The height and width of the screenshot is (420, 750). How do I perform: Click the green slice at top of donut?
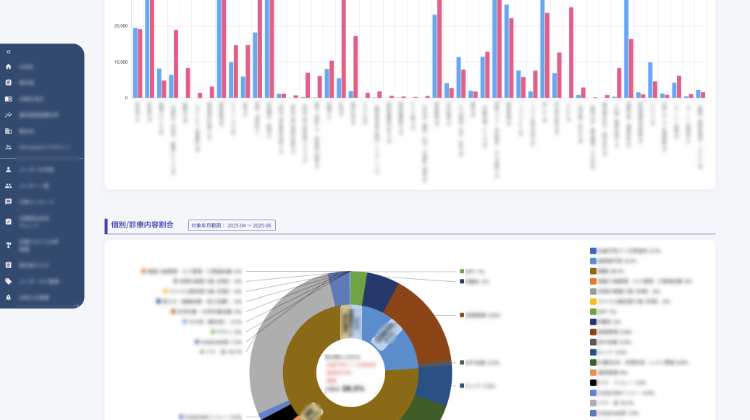pos(358,281)
